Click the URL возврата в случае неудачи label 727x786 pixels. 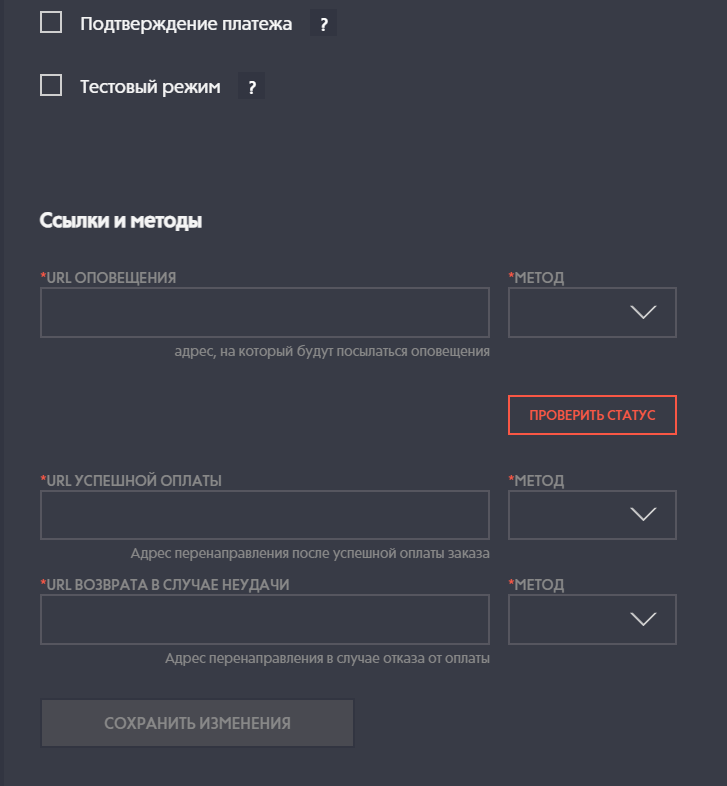click(x=167, y=585)
